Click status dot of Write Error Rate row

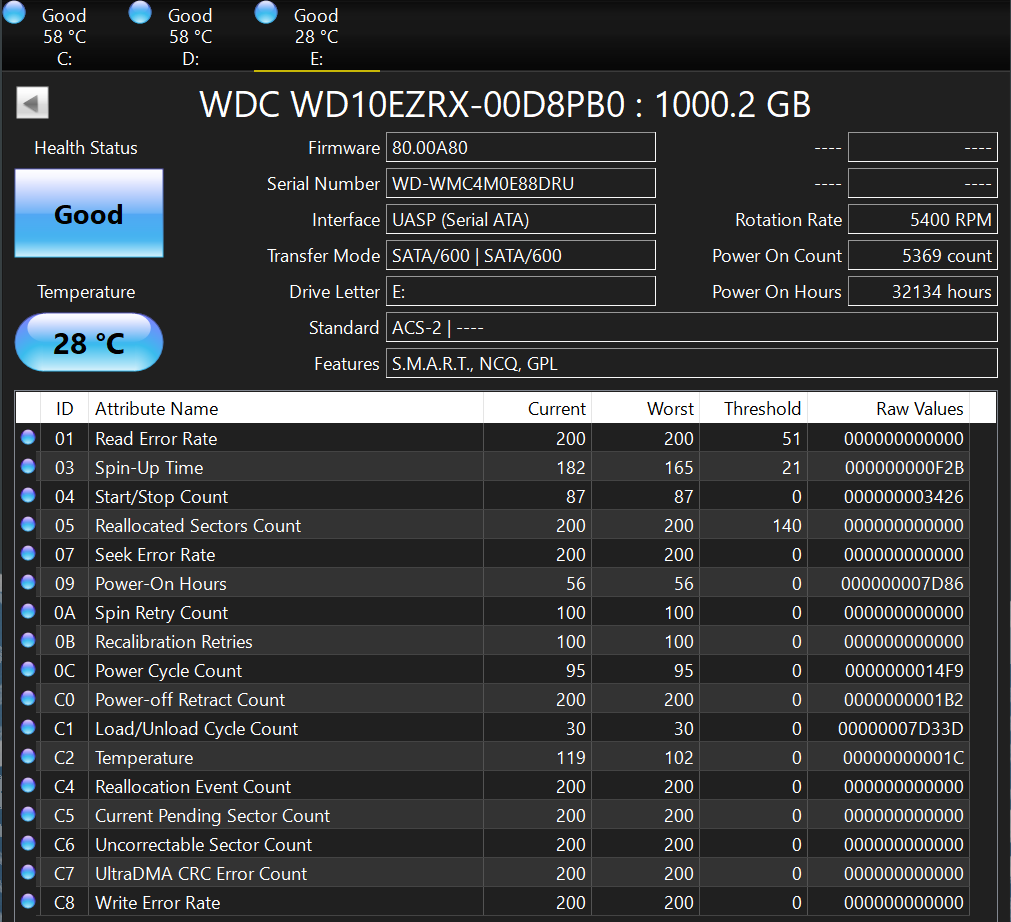pyautogui.click(x=28, y=901)
